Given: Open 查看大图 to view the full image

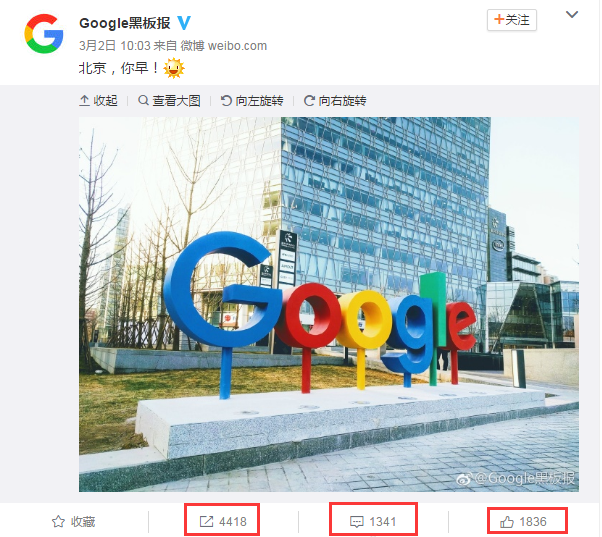Looking at the screenshot, I should pos(169,101).
